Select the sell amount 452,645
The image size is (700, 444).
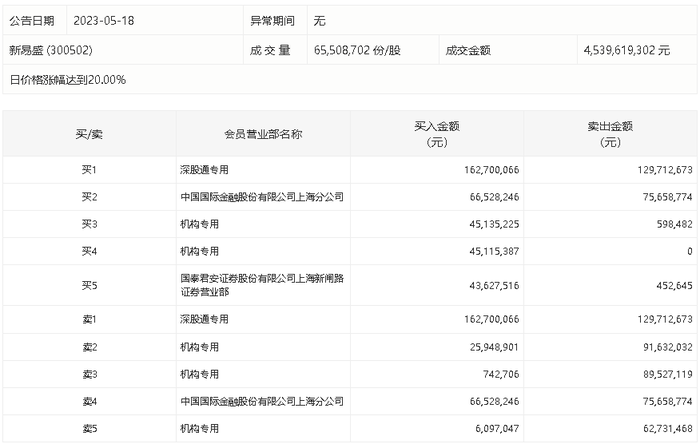pos(675,285)
